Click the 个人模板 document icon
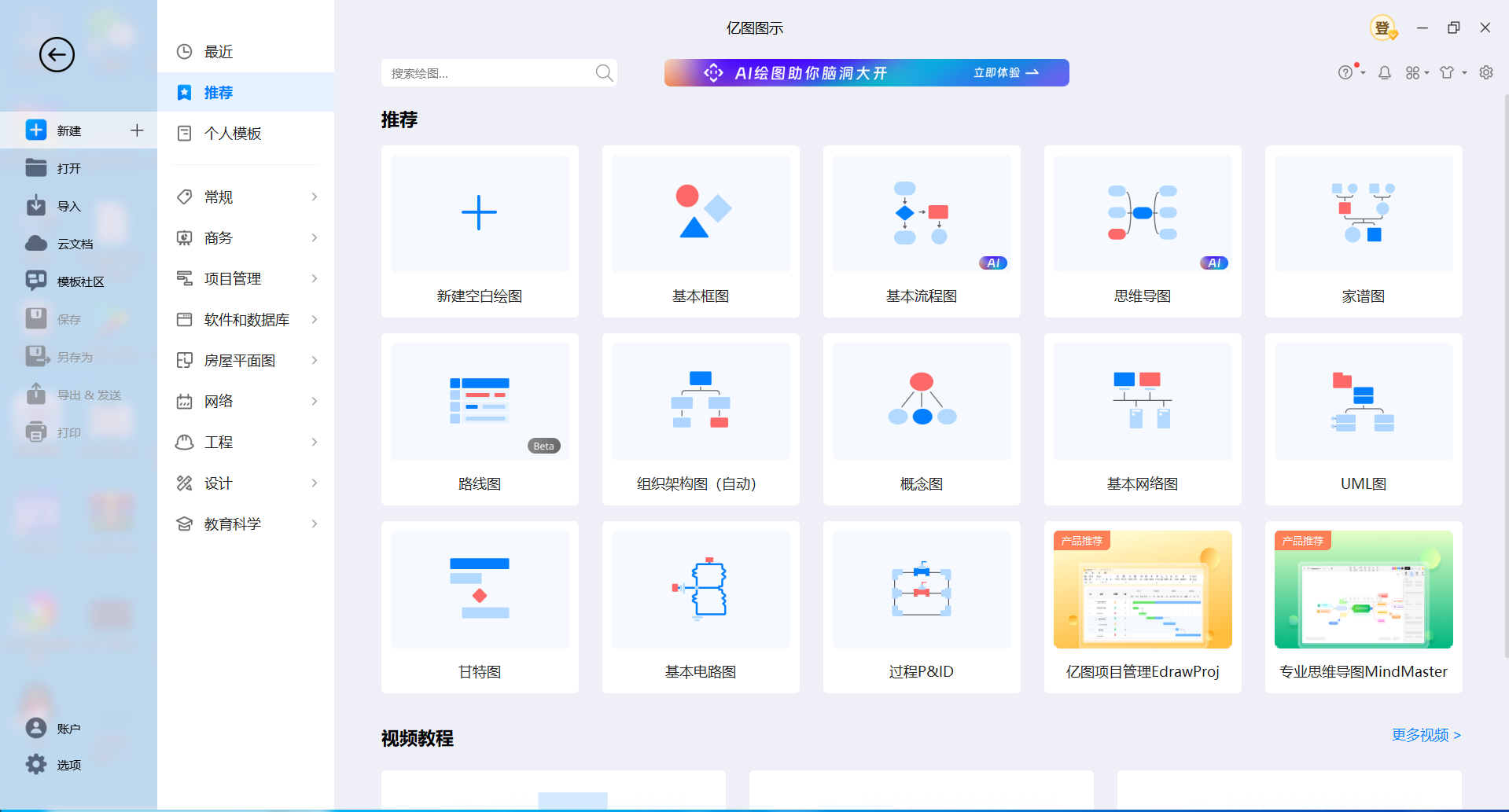Image resolution: width=1509 pixels, height=812 pixels. tap(184, 133)
